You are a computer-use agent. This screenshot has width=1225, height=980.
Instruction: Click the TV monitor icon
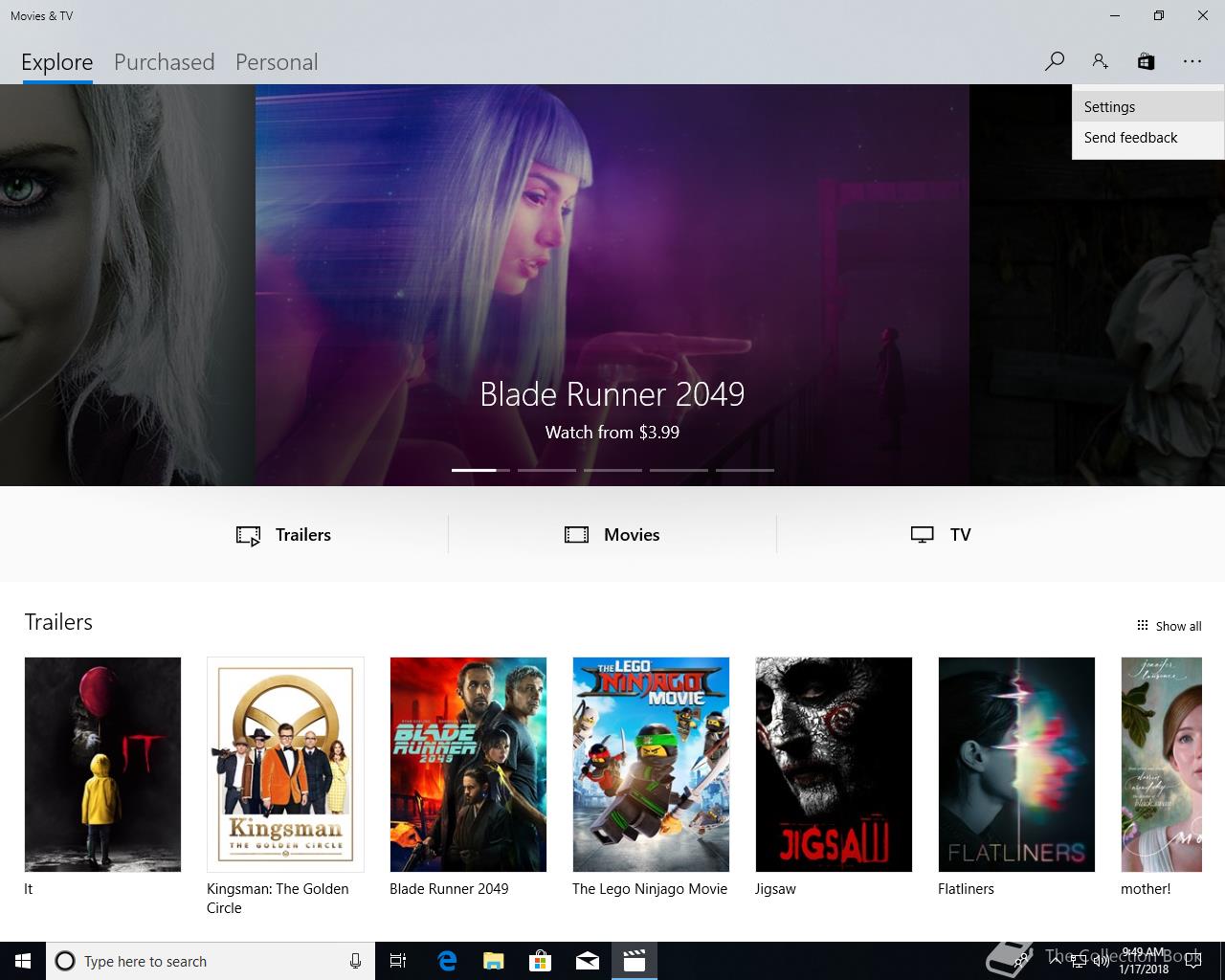pyautogui.click(x=922, y=535)
